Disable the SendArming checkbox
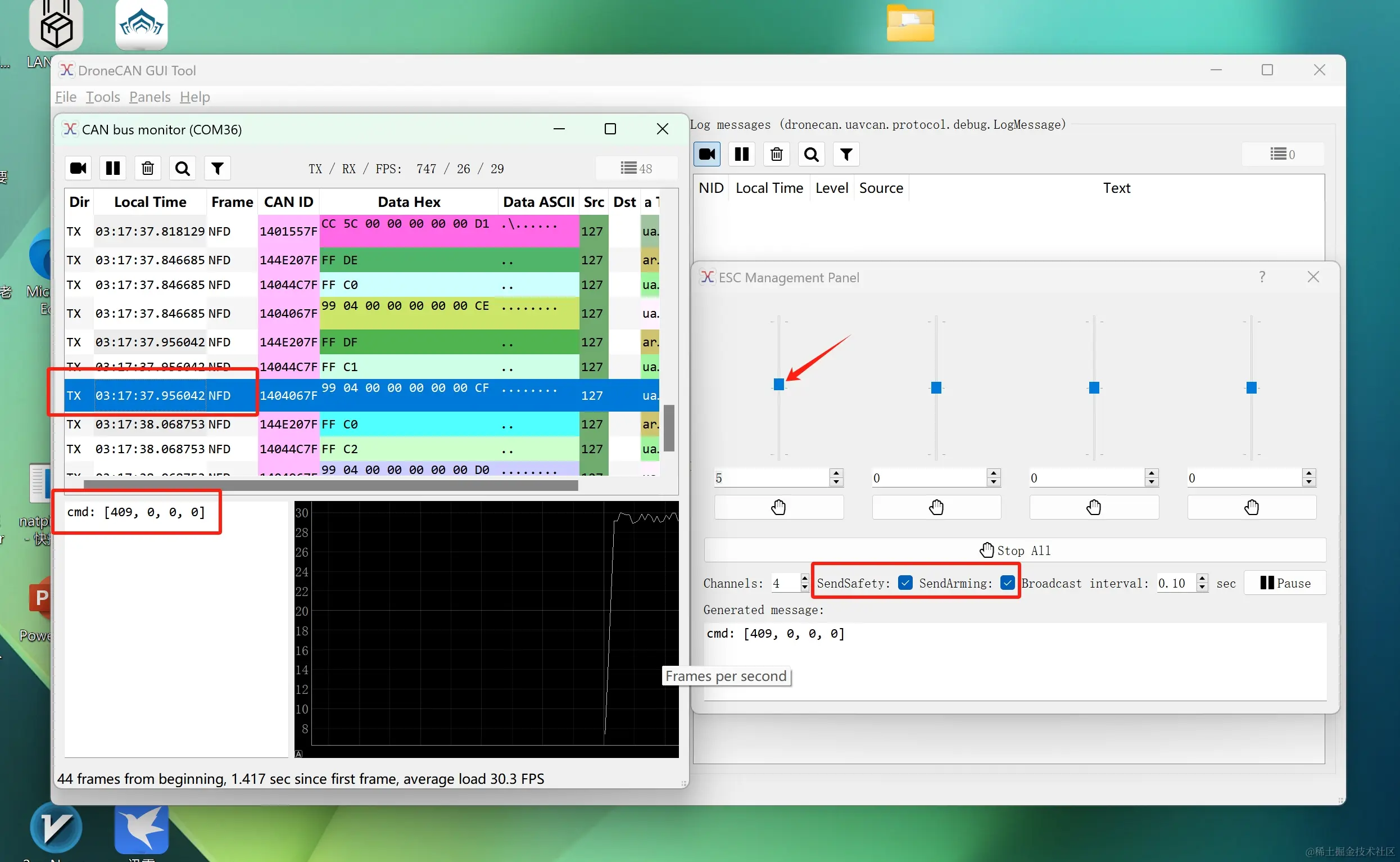Screen dimensions: 1400x862 (1007, 583)
